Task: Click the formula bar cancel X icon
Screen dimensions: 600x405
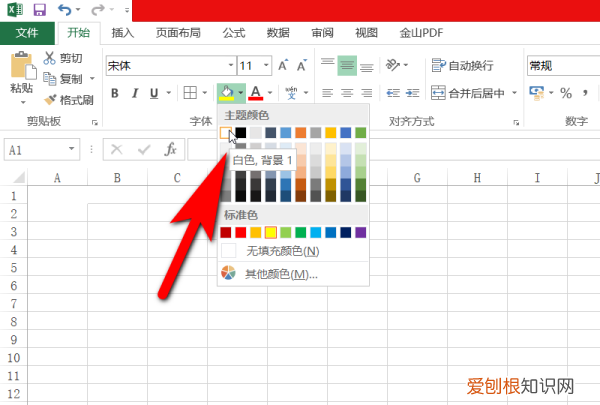Action: pos(116,149)
